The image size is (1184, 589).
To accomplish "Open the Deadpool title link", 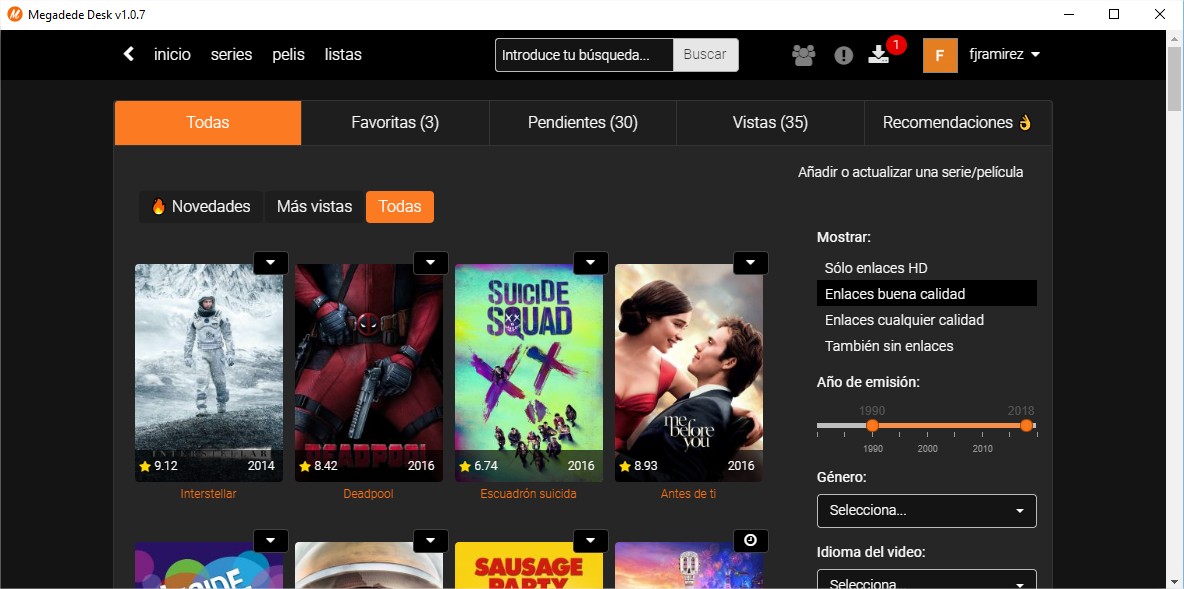I will tap(368, 494).
